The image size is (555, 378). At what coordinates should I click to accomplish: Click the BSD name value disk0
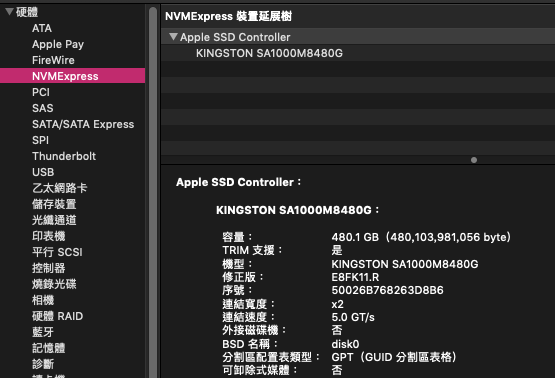[345, 344]
